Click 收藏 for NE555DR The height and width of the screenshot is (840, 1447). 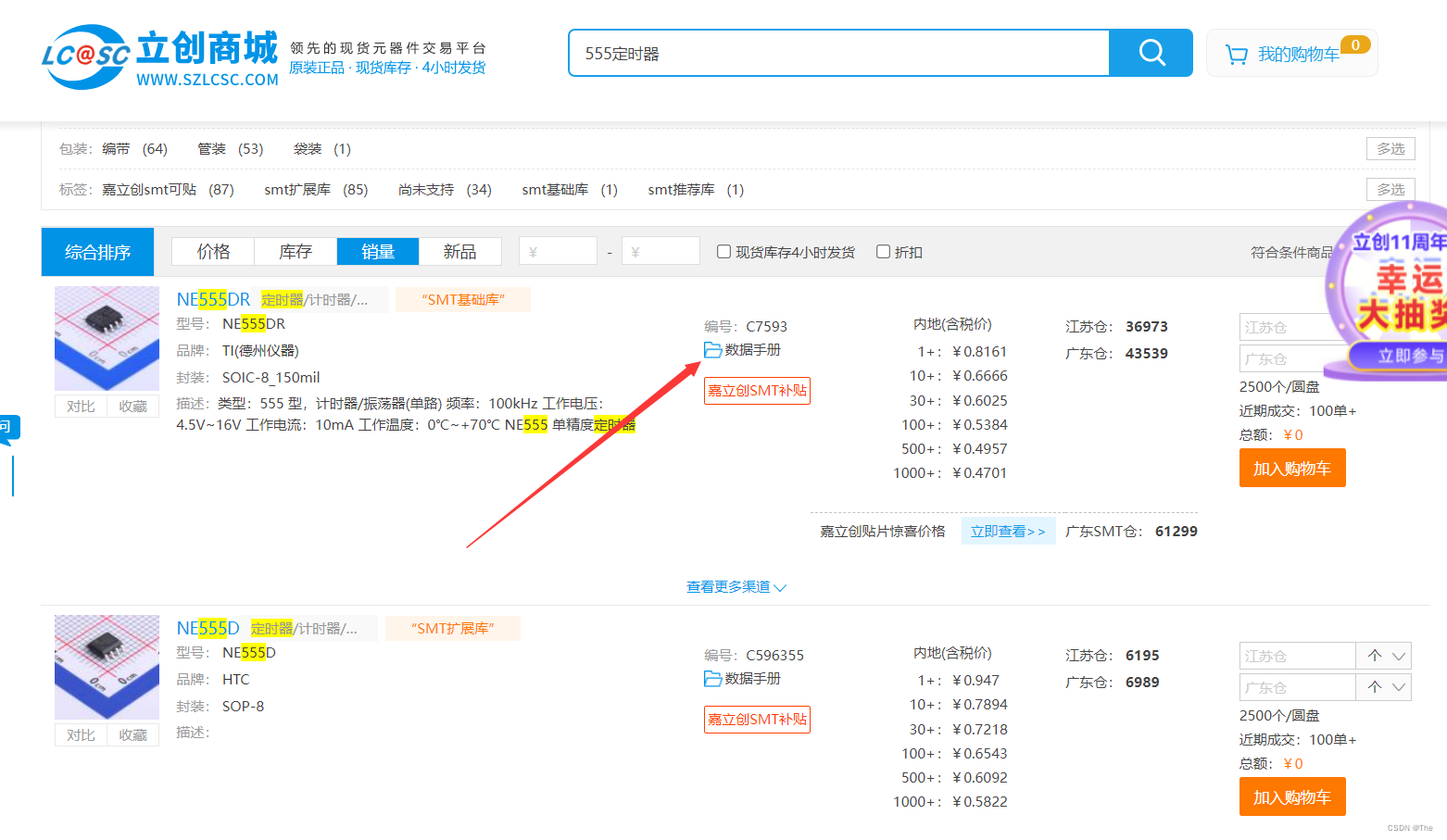pyautogui.click(x=132, y=406)
